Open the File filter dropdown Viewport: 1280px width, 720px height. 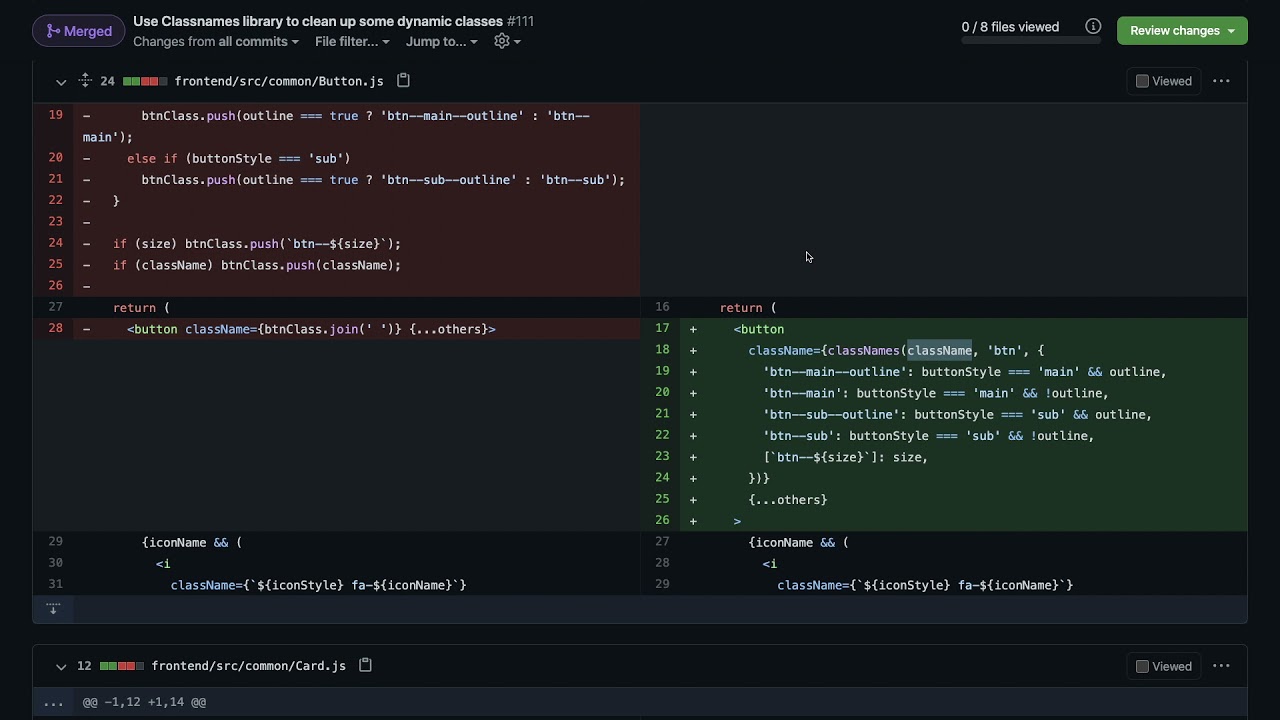pyautogui.click(x=352, y=41)
